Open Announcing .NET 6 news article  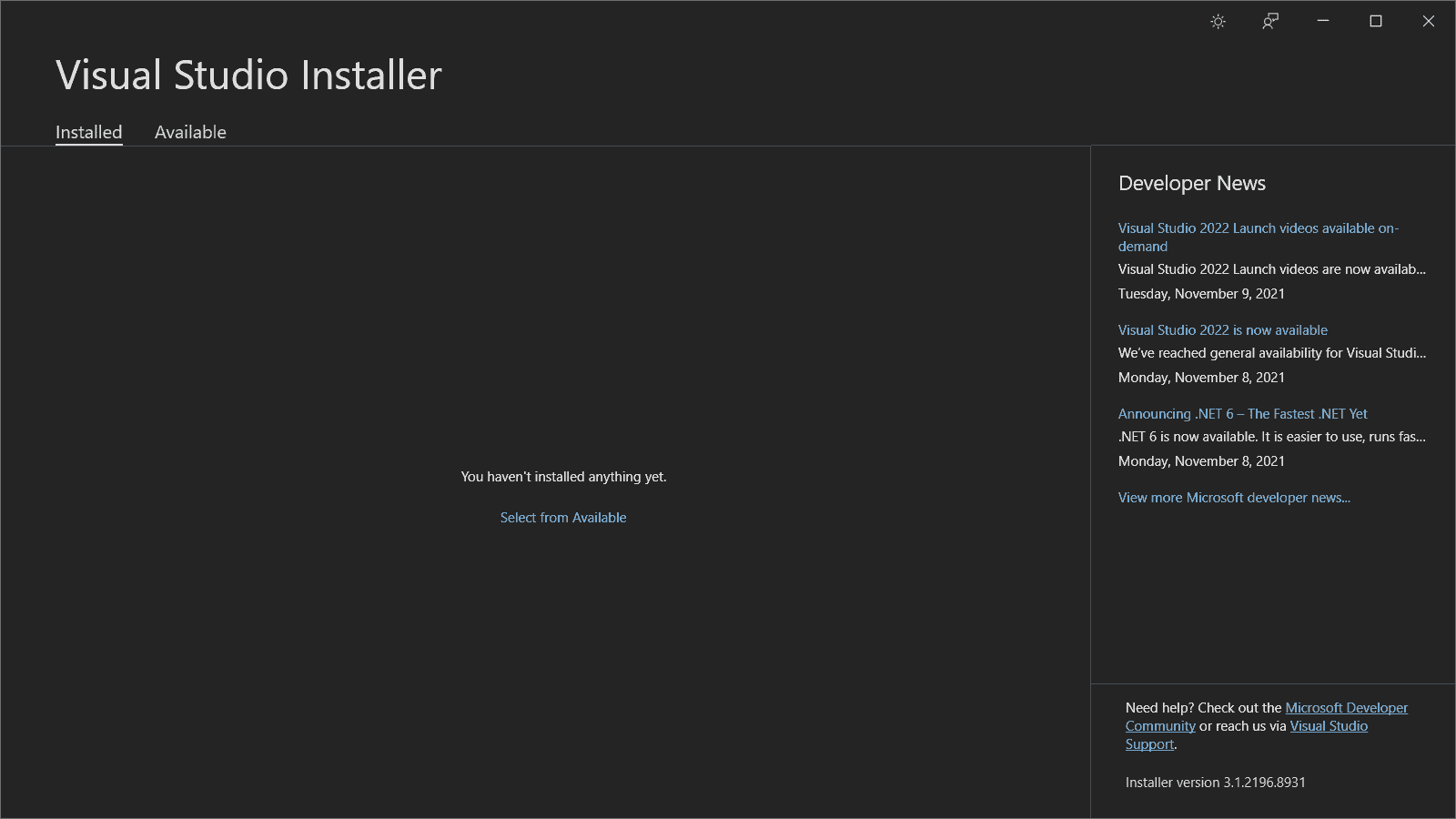[x=1243, y=414]
